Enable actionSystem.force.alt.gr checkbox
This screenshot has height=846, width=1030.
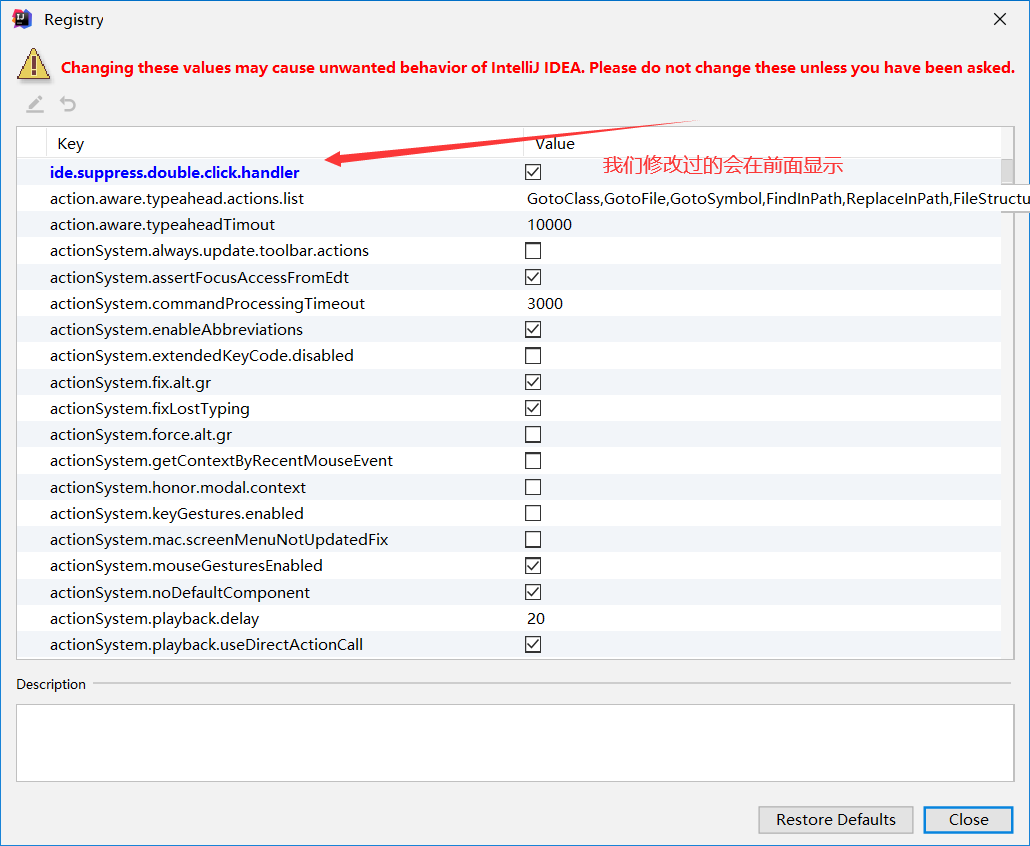point(533,435)
